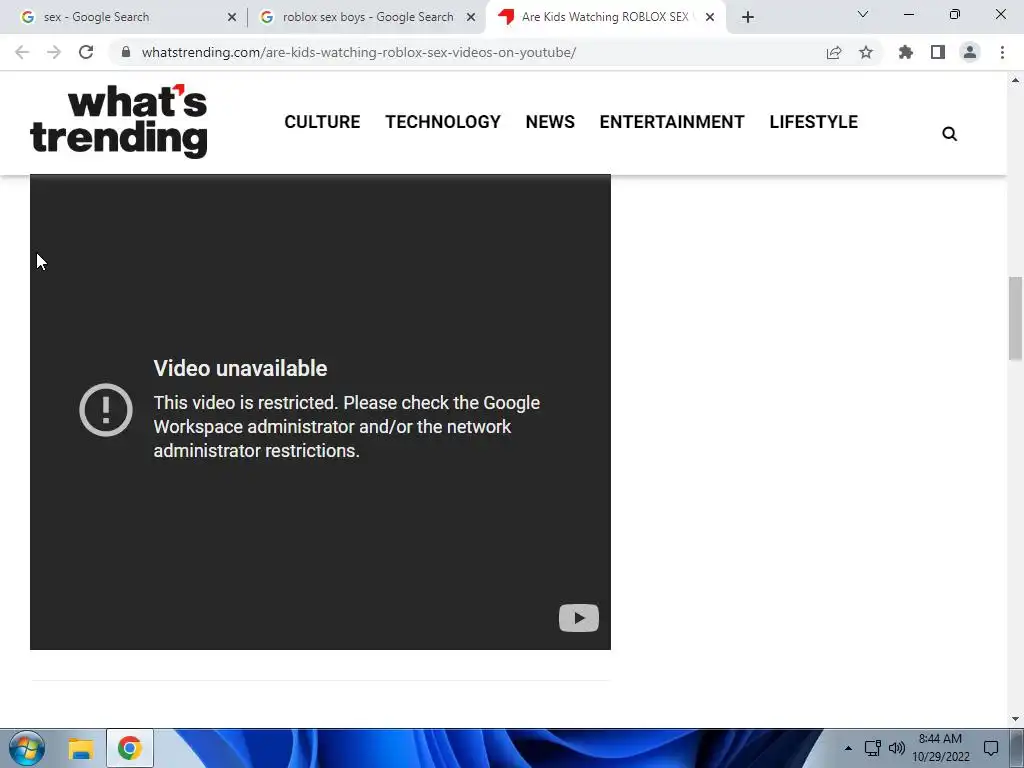This screenshot has height=768, width=1024.
Task: Open the TECHNOLOGY menu section
Action: [x=443, y=122]
